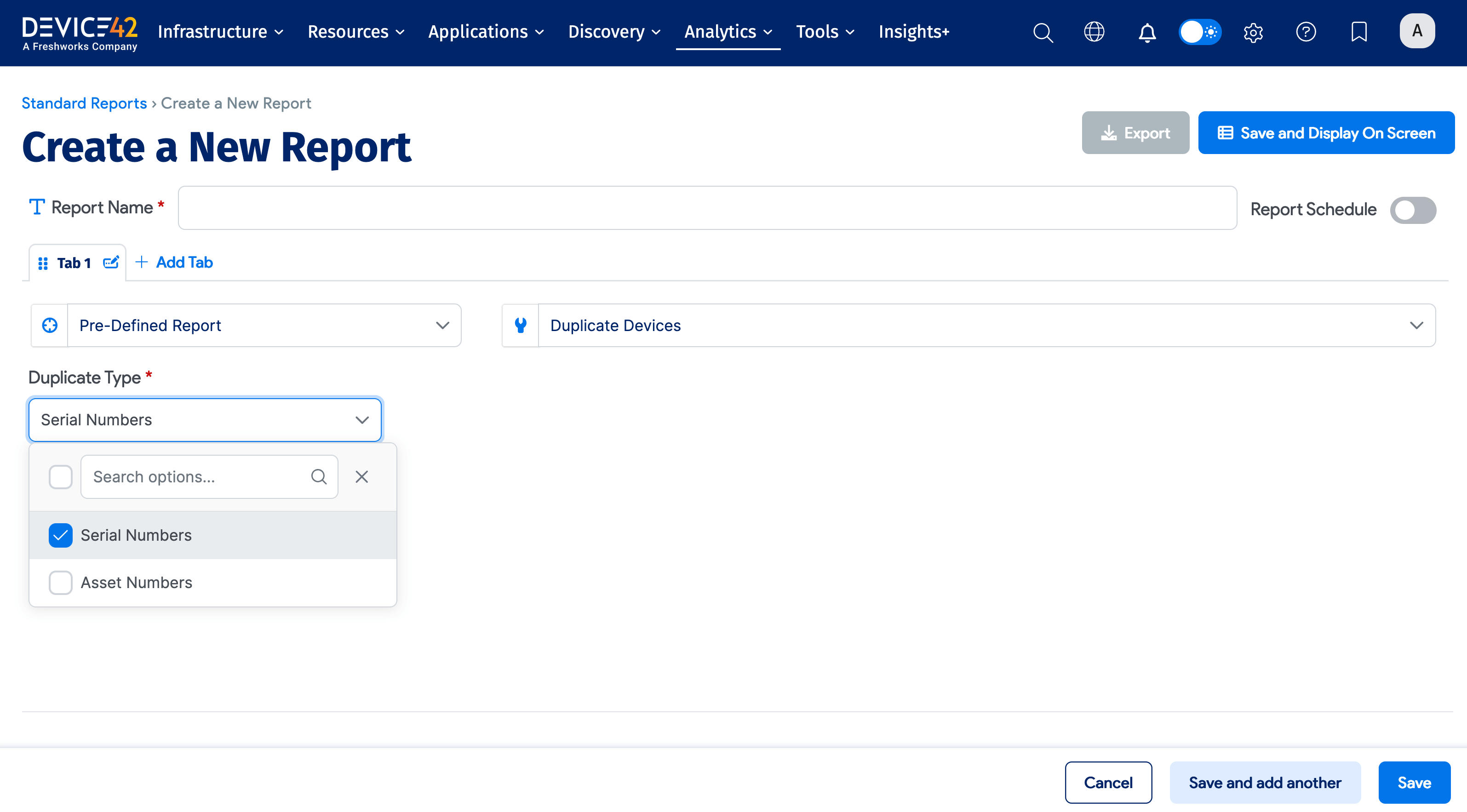Open the settings gear icon
Image resolution: width=1467 pixels, height=812 pixels.
1253,33
